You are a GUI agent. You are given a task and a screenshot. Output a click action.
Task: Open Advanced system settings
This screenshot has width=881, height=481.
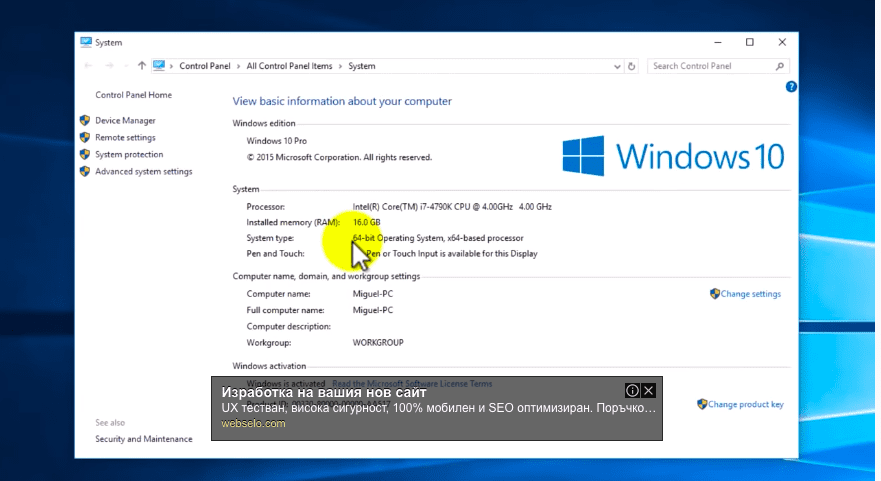143,172
